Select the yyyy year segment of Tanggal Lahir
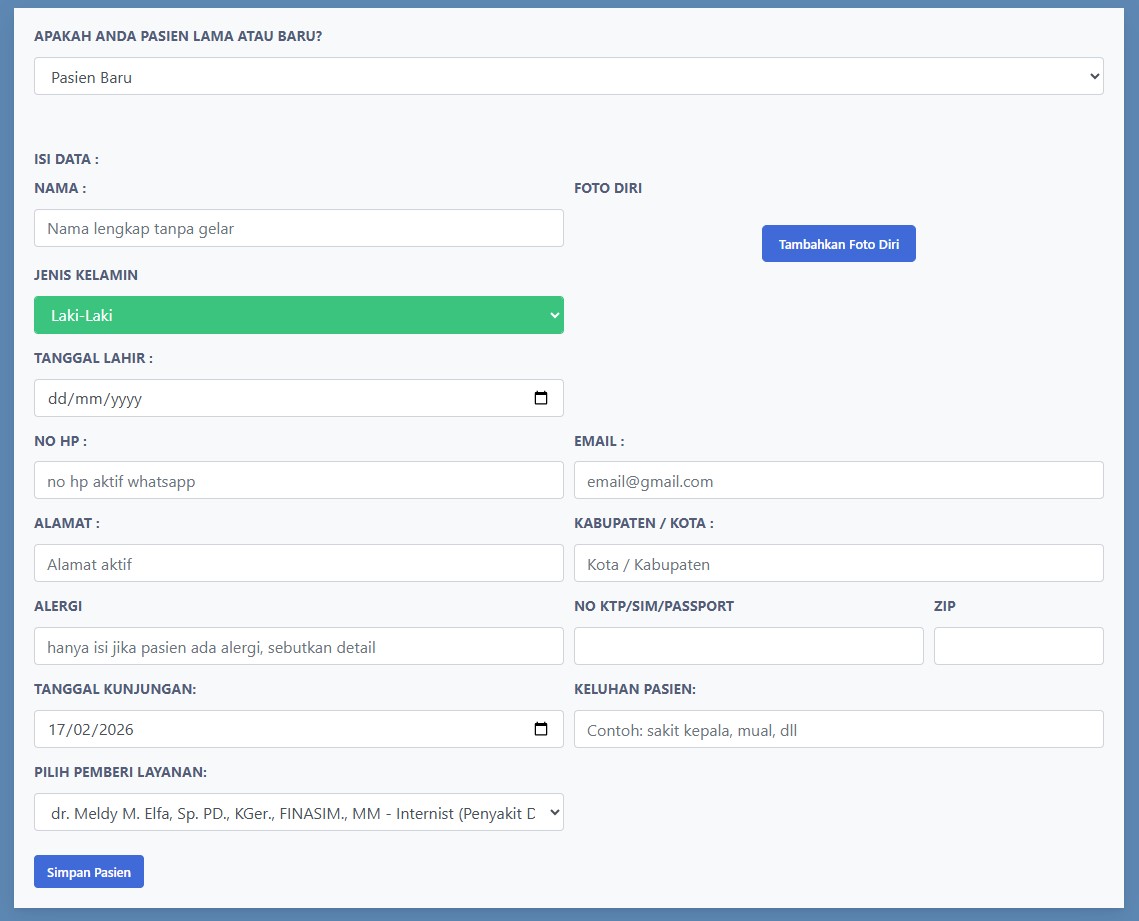1139x921 pixels. [x=126, y=399]
